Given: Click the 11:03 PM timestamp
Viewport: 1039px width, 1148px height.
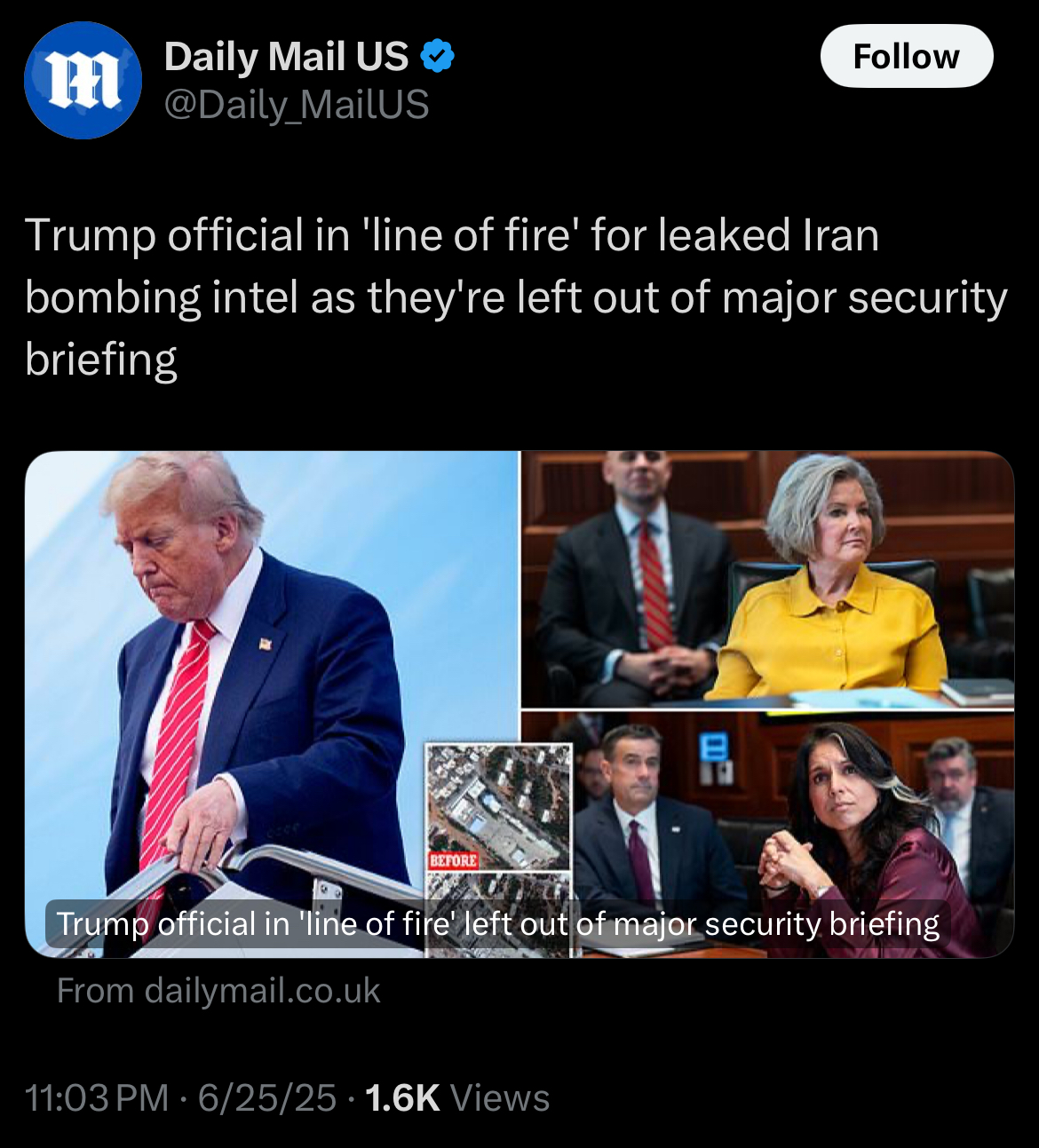Looking at the screenshot, I should (97, 1098).
